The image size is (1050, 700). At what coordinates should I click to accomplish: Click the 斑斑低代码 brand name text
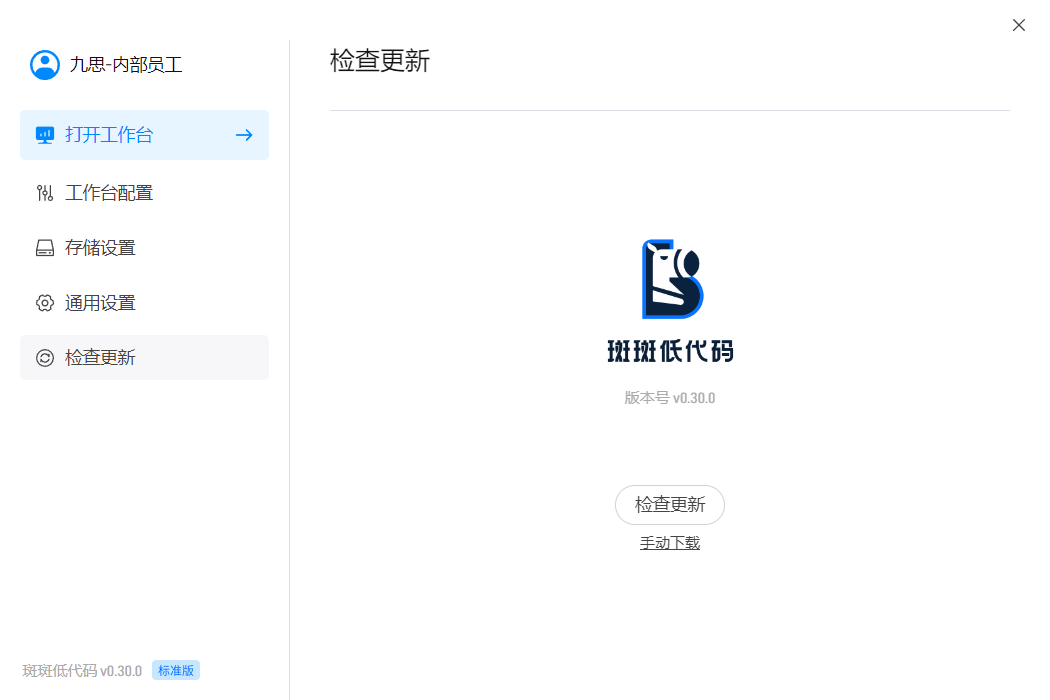click(x=670, y=352)
